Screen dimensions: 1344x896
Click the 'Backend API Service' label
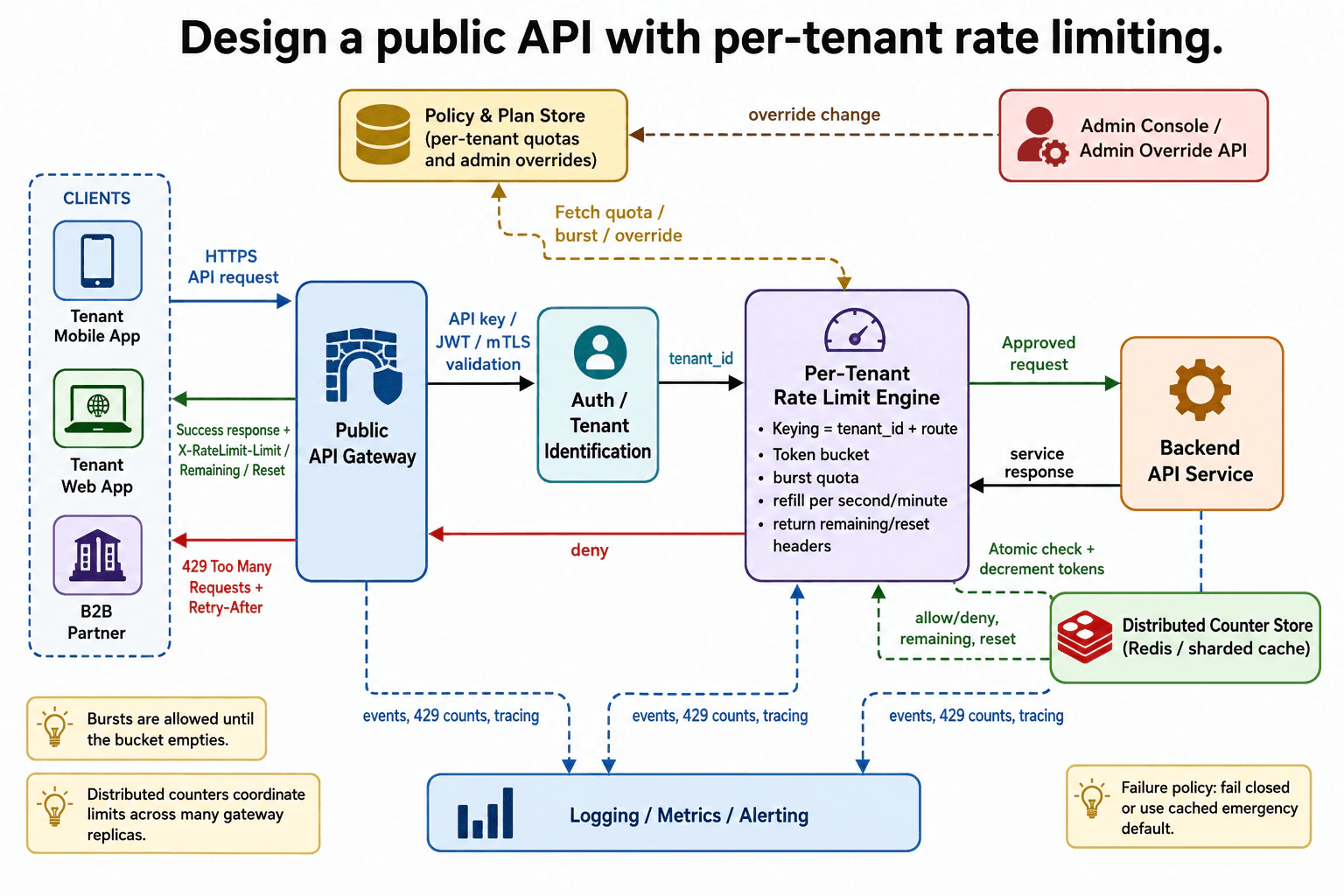1200,461
